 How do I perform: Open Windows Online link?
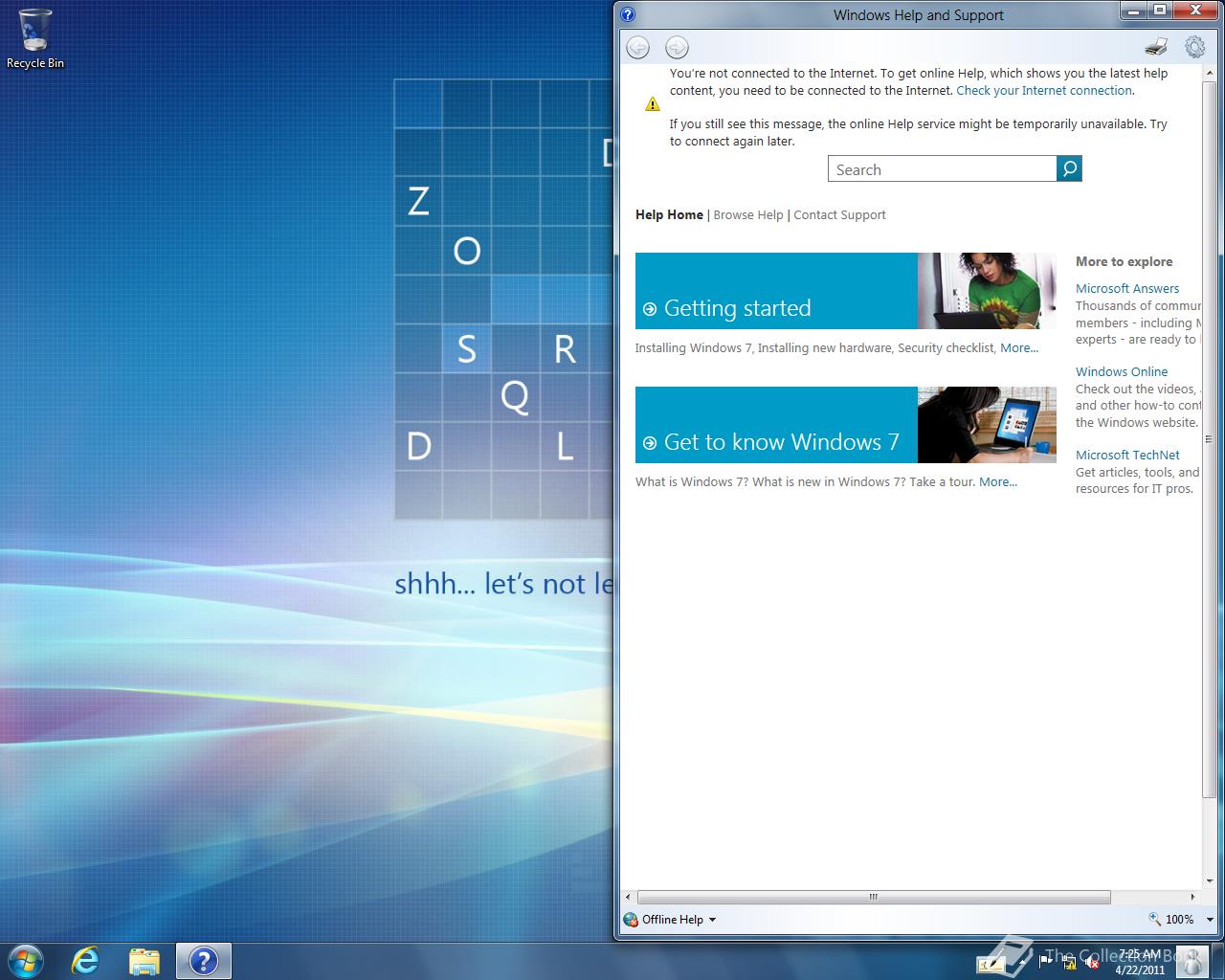pos(1122,372)
